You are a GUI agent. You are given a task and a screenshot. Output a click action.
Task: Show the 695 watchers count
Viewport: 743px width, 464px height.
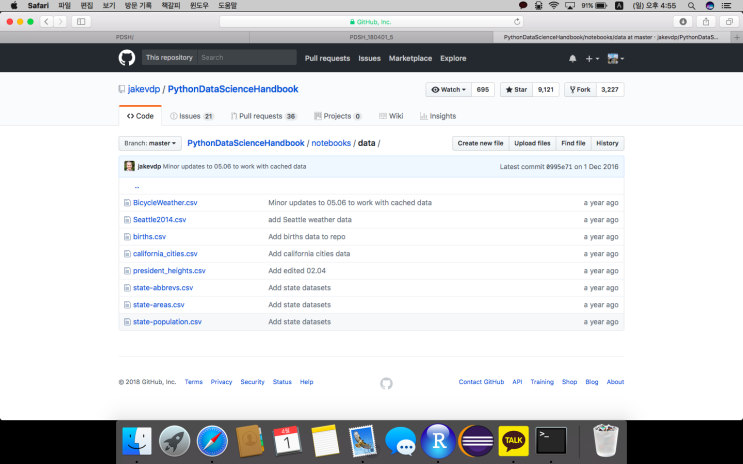483,90
